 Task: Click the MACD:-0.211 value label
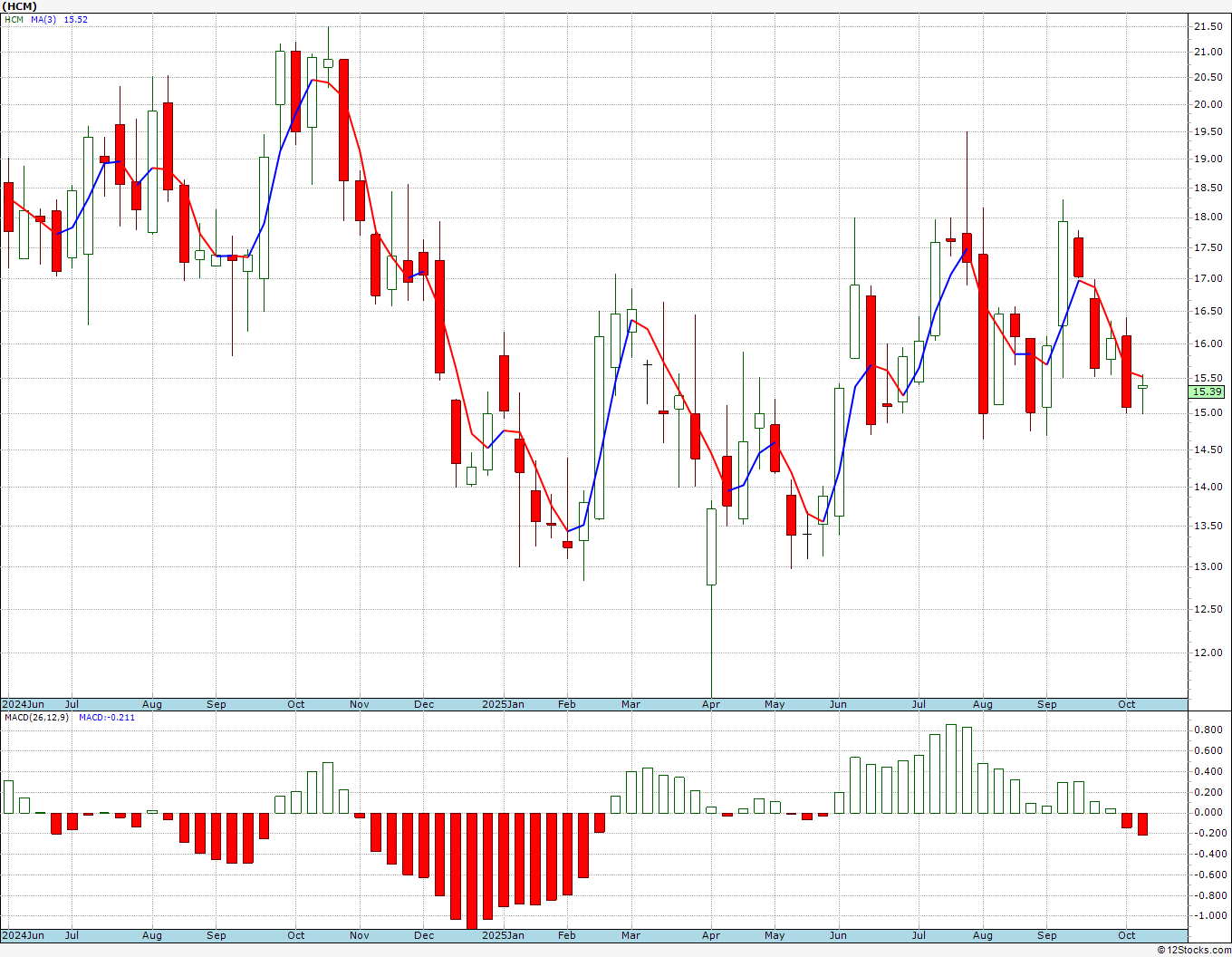pos(107,718)
